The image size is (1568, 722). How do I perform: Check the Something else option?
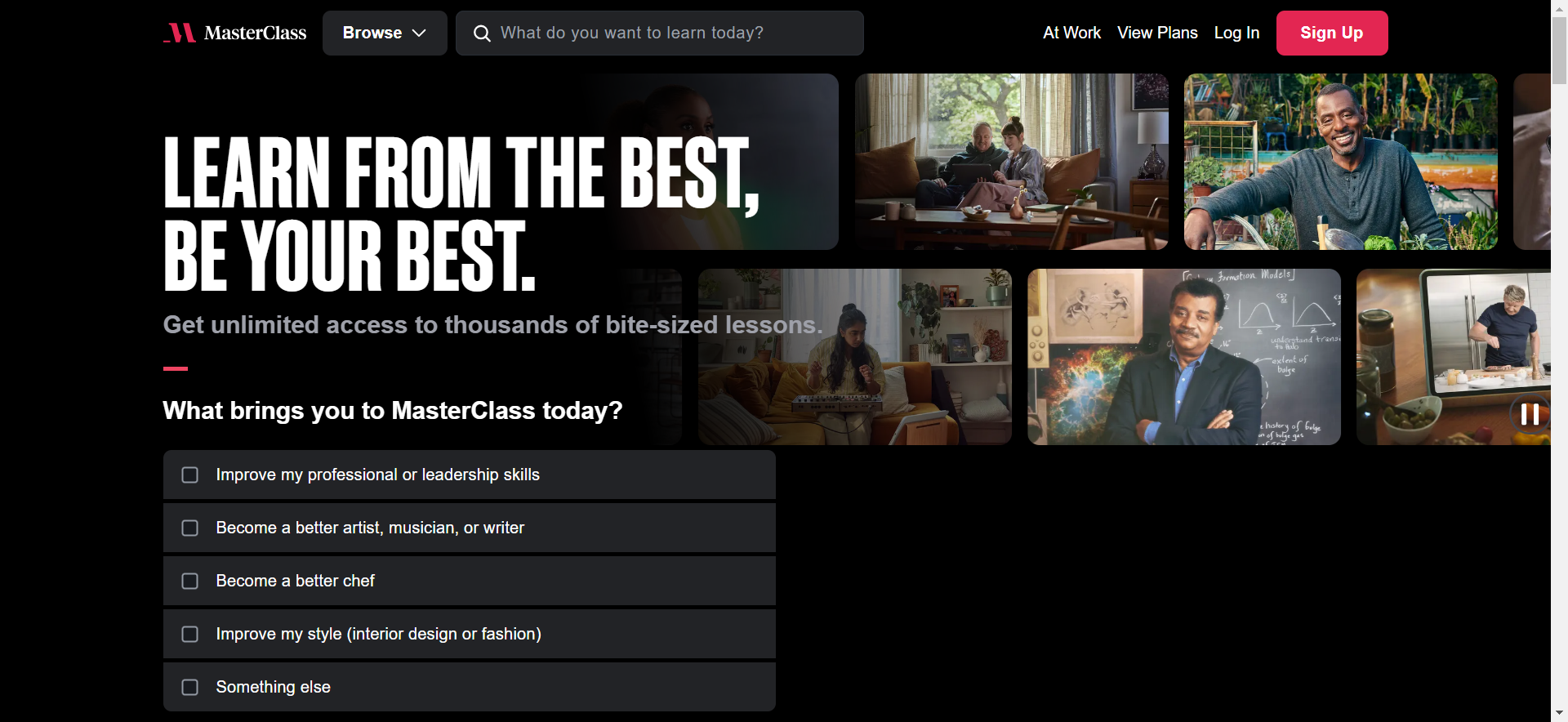[x=190, y=687]
